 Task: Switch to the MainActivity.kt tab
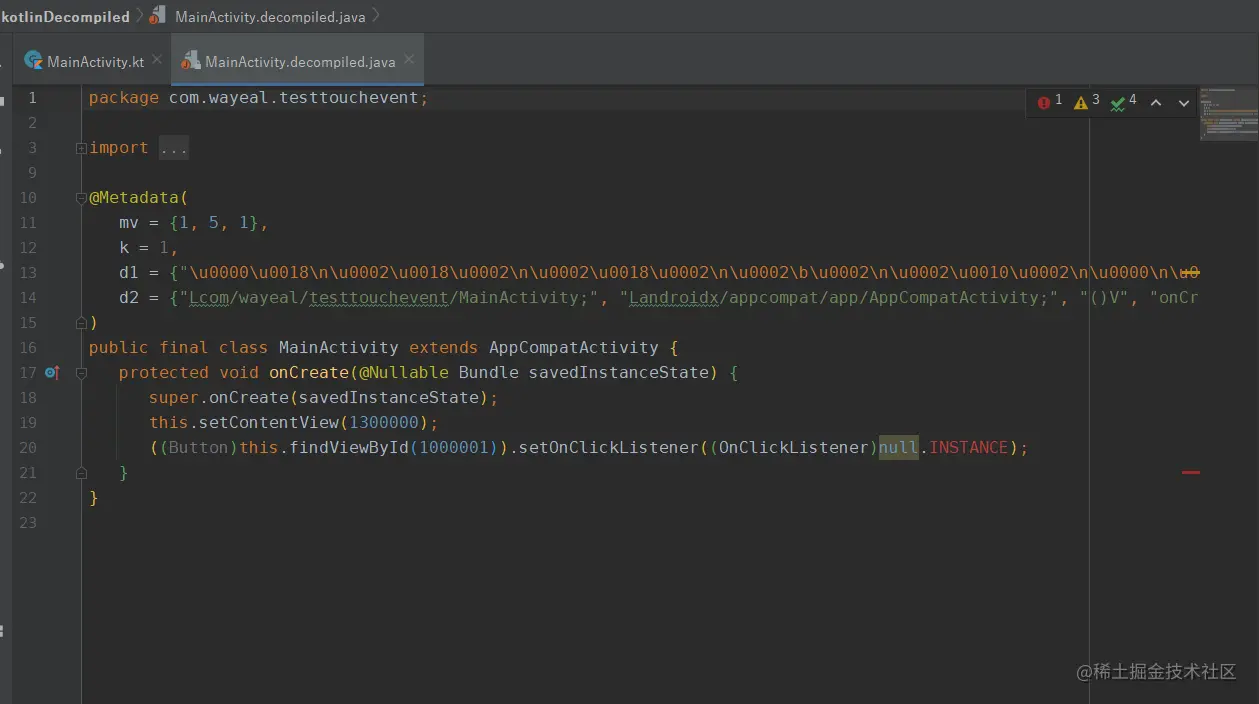click(x=95, y=61)
